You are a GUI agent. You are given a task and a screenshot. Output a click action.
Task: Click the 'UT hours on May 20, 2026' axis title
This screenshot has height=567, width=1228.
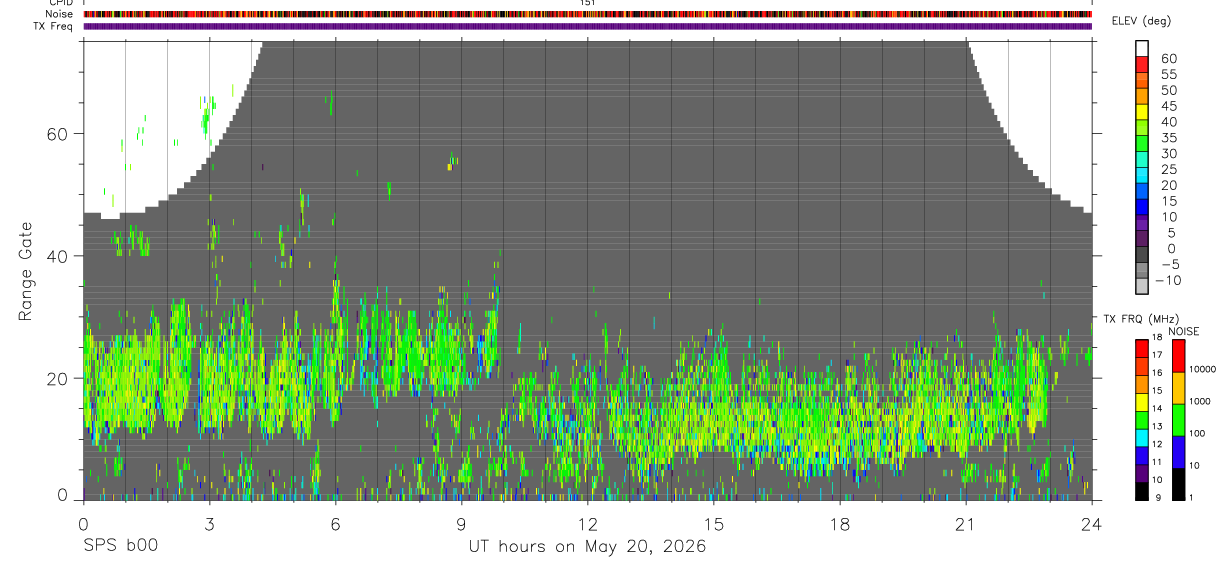pos(588,547)
